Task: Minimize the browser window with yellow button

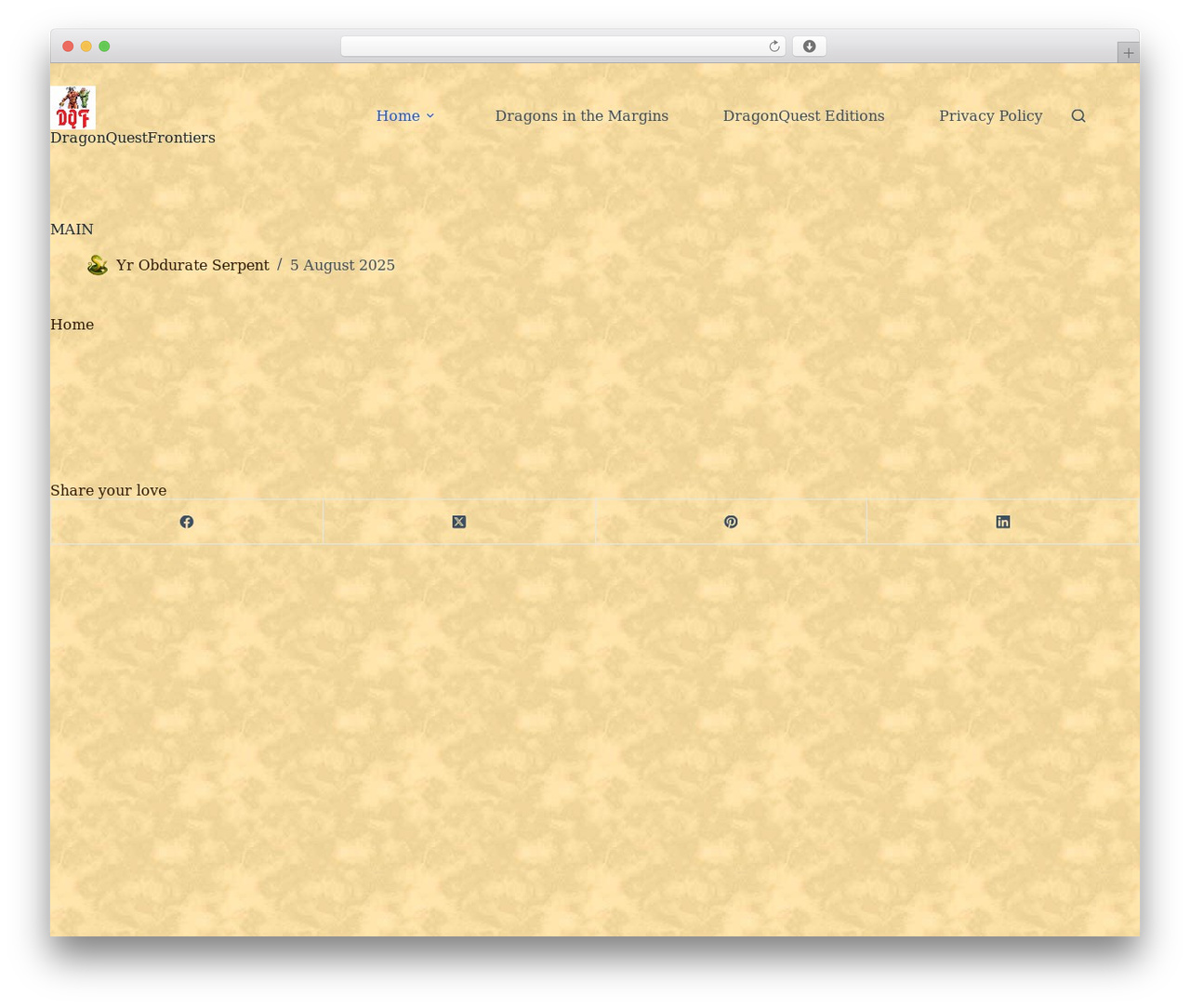Action: tap(86, 46)
